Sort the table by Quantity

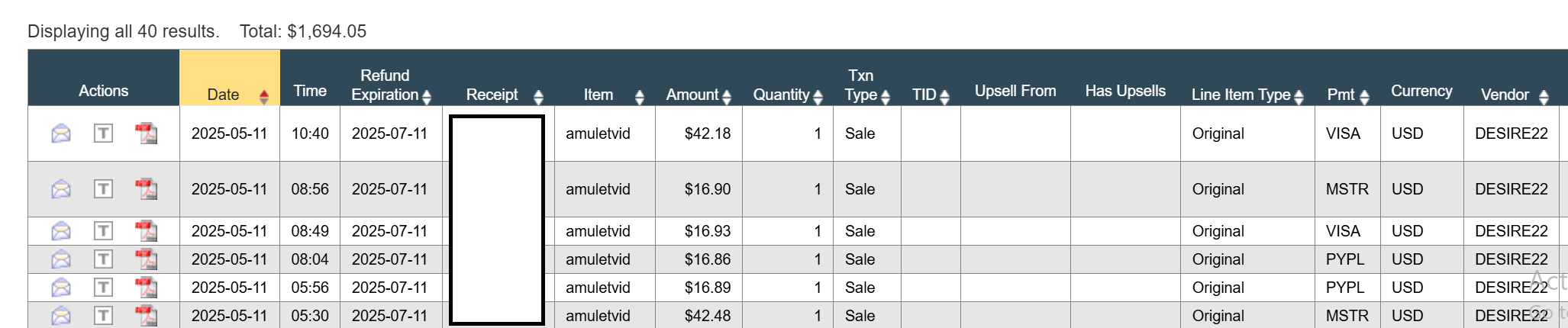click(818, 96)
